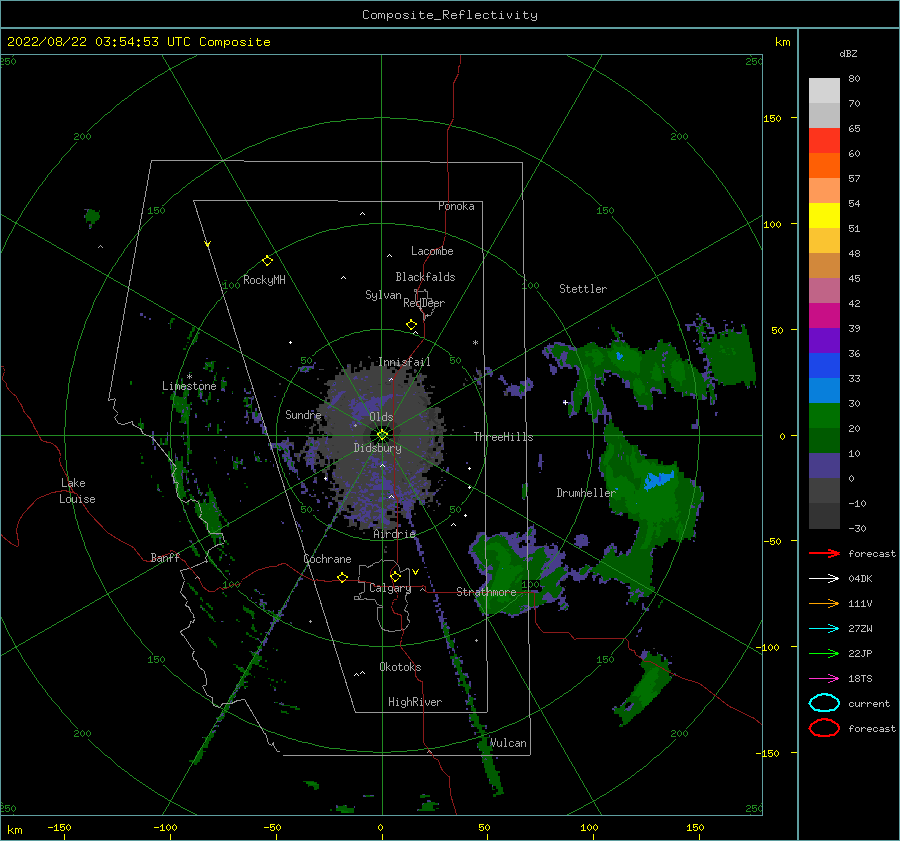The width and height of the screenshot is (900, 841).
Task: Click the dBZ legend heading
Action: click(x=848, y=53)
